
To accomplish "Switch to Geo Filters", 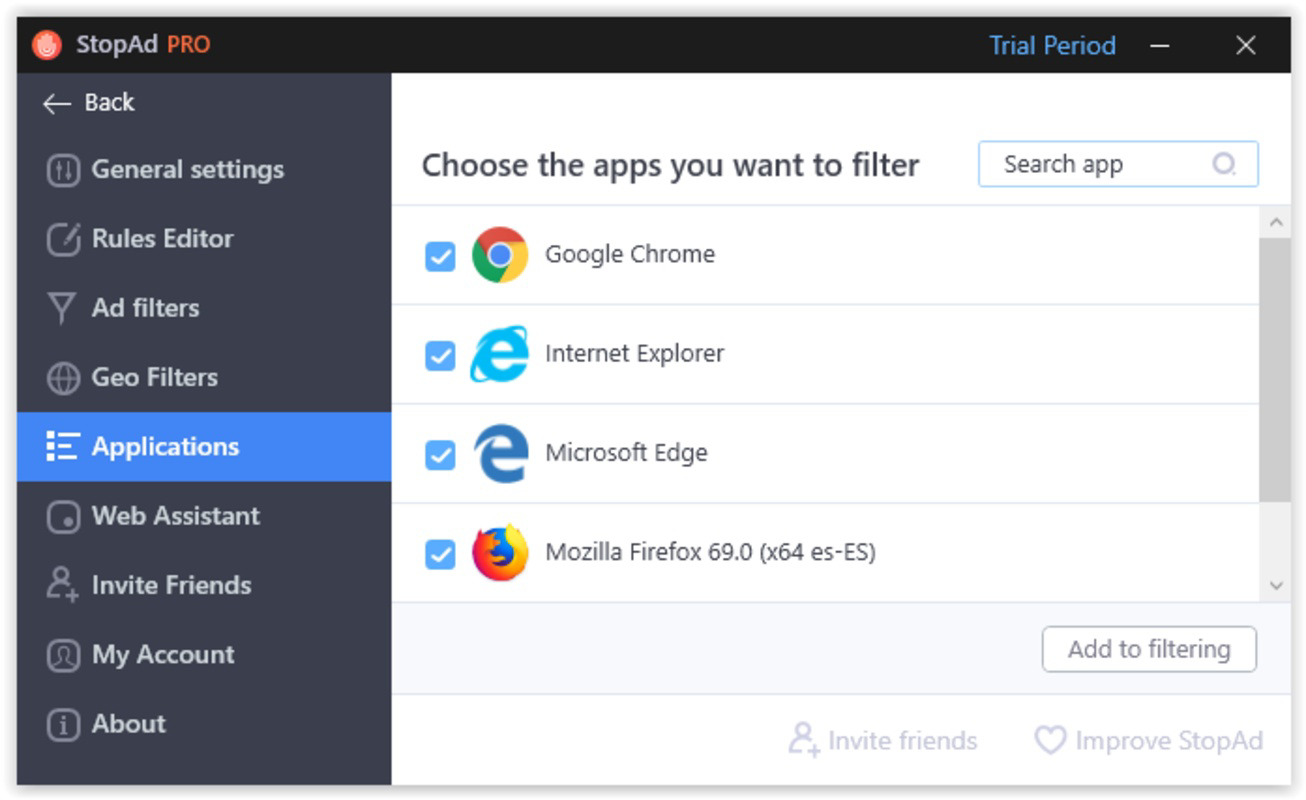I will pos(204,378).
